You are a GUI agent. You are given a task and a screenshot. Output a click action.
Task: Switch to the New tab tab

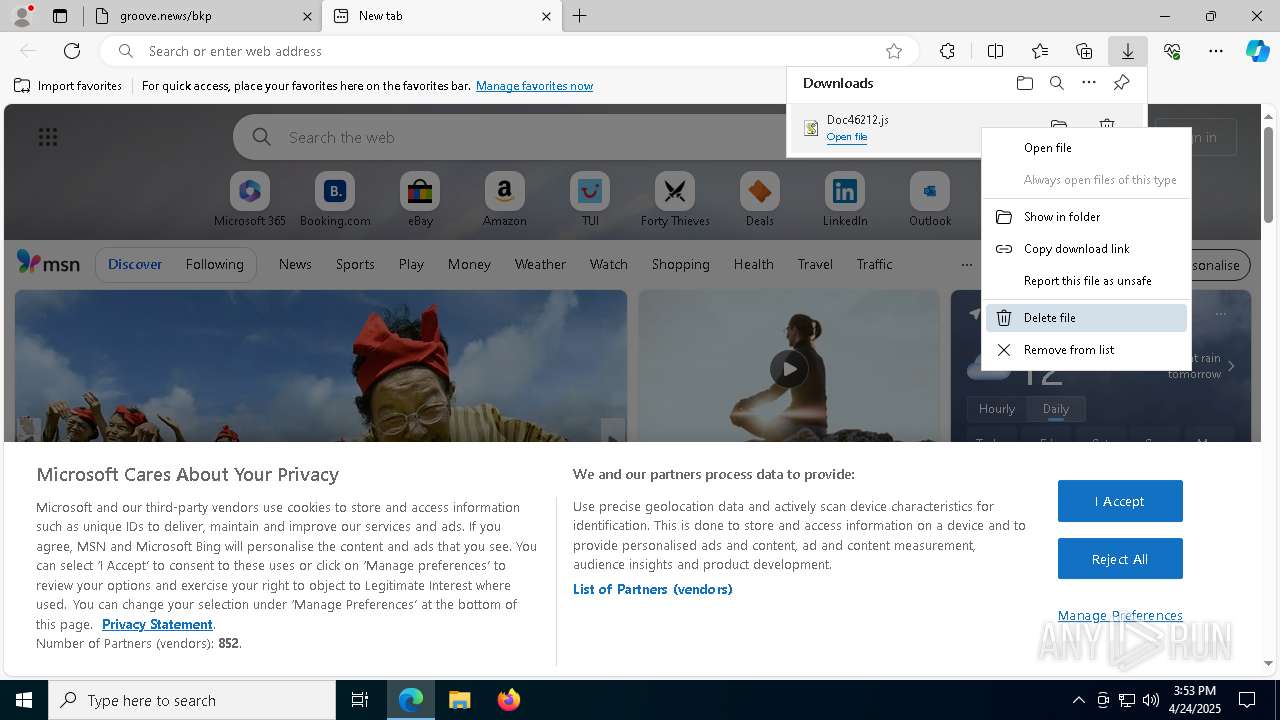pyautogui.click(x=440, y=16)
